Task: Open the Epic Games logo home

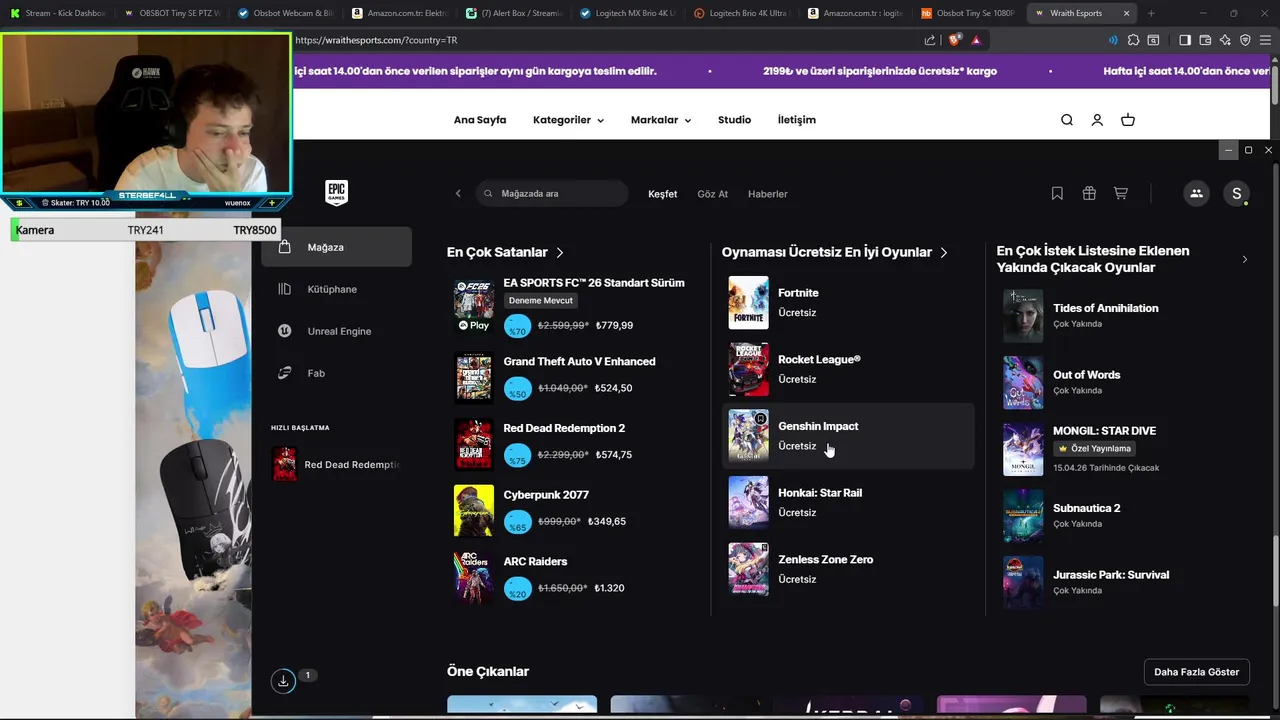Action: point(336,193)
